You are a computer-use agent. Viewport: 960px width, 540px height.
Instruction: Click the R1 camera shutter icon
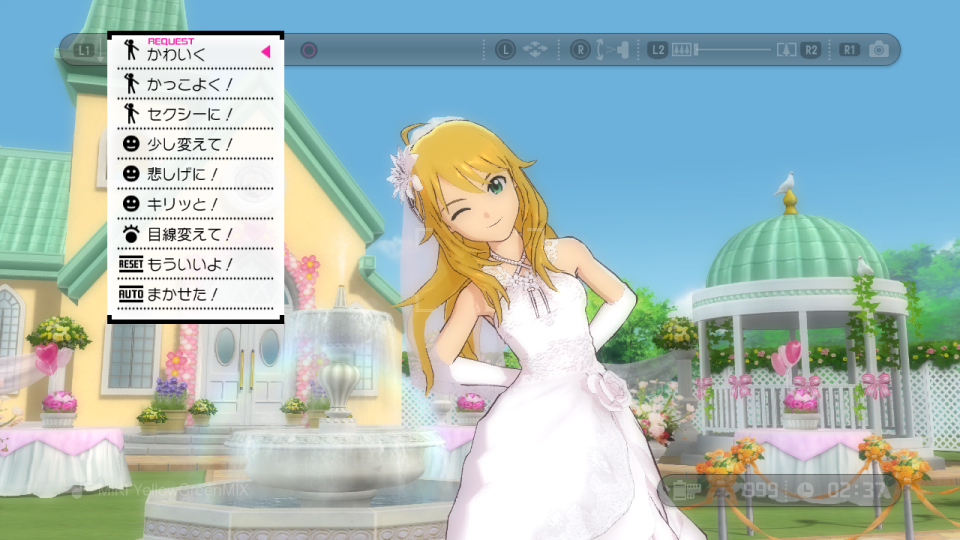pyautogui.click(x=877, y=49)
